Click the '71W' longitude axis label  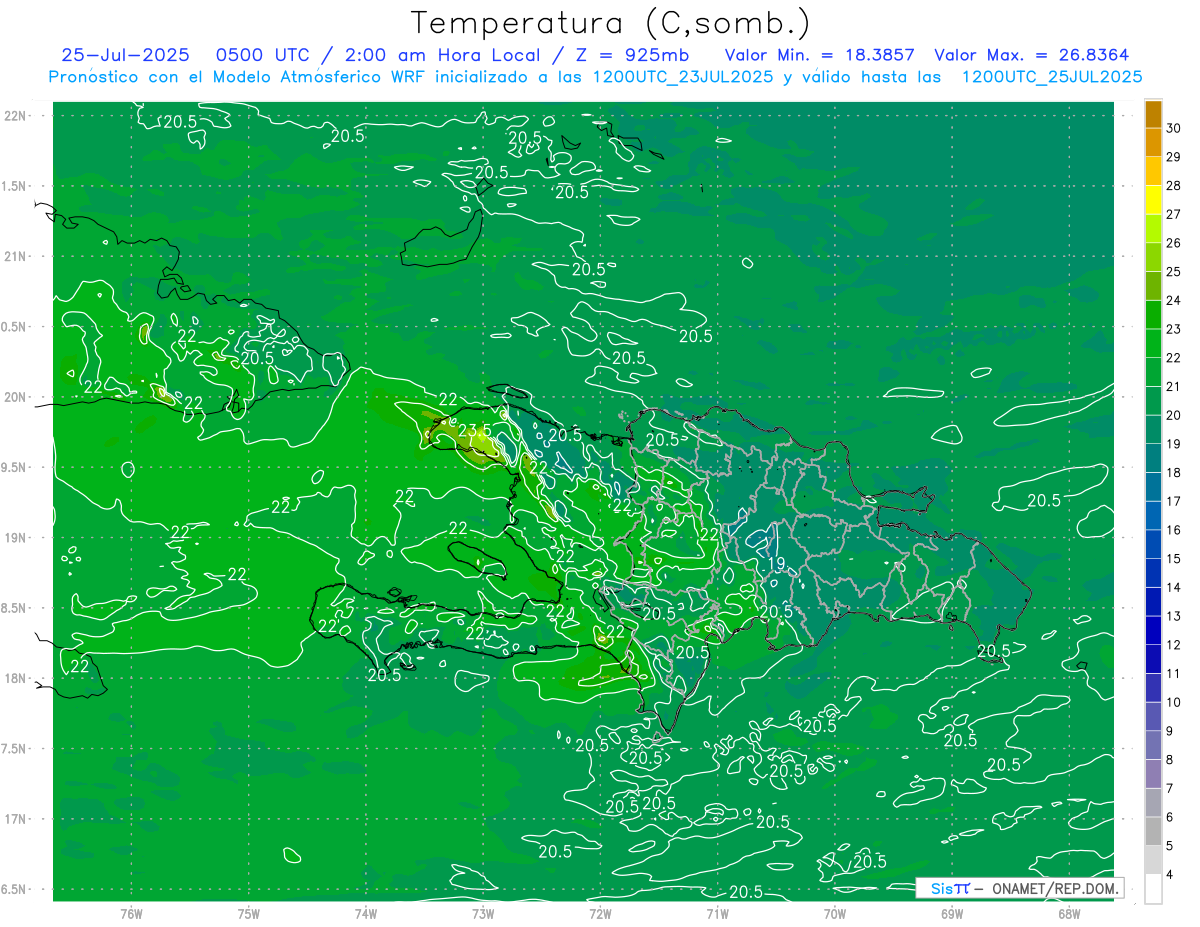[717, 914]
